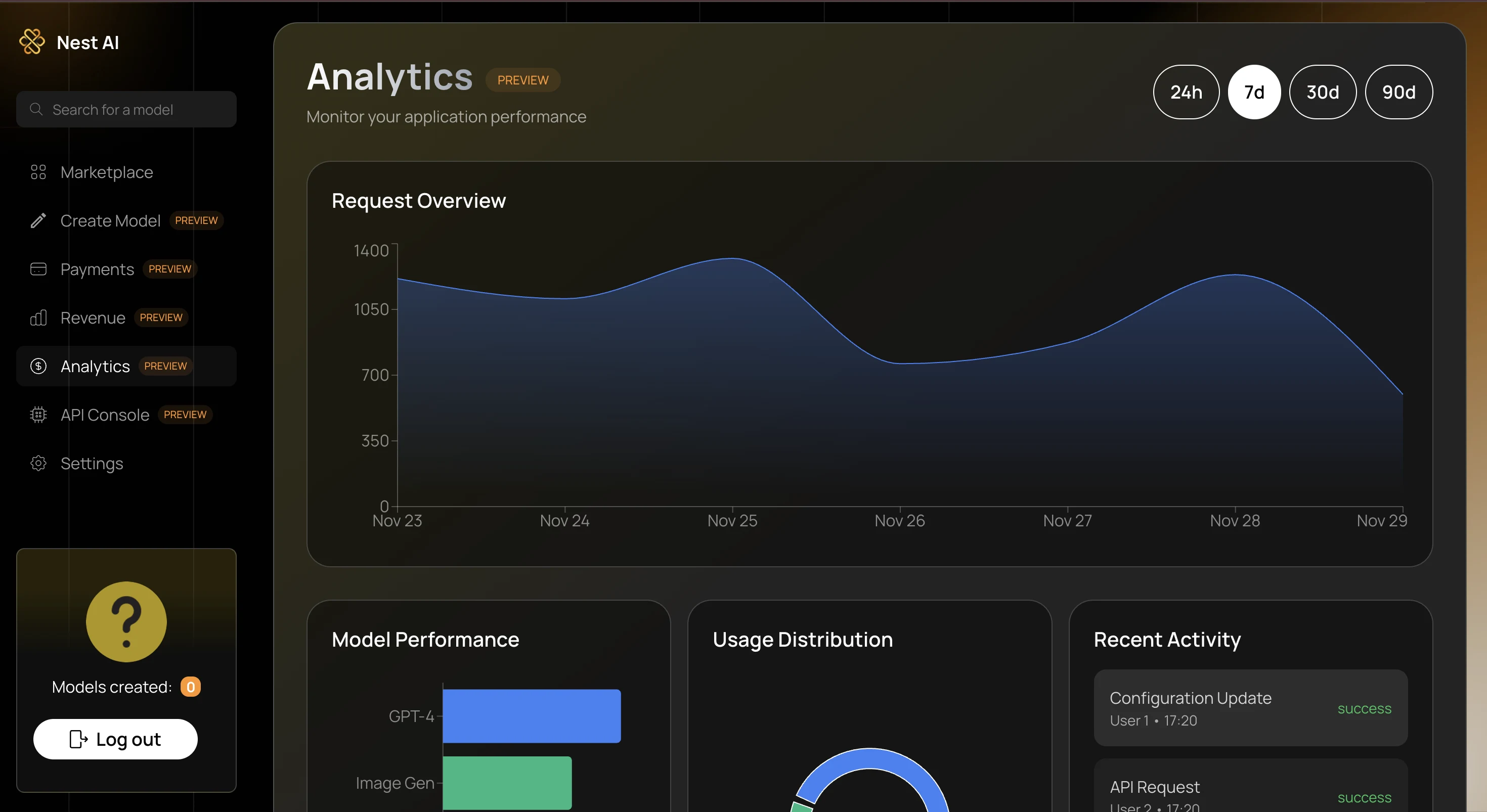Switch to 90d time range

click(1398, 93)
